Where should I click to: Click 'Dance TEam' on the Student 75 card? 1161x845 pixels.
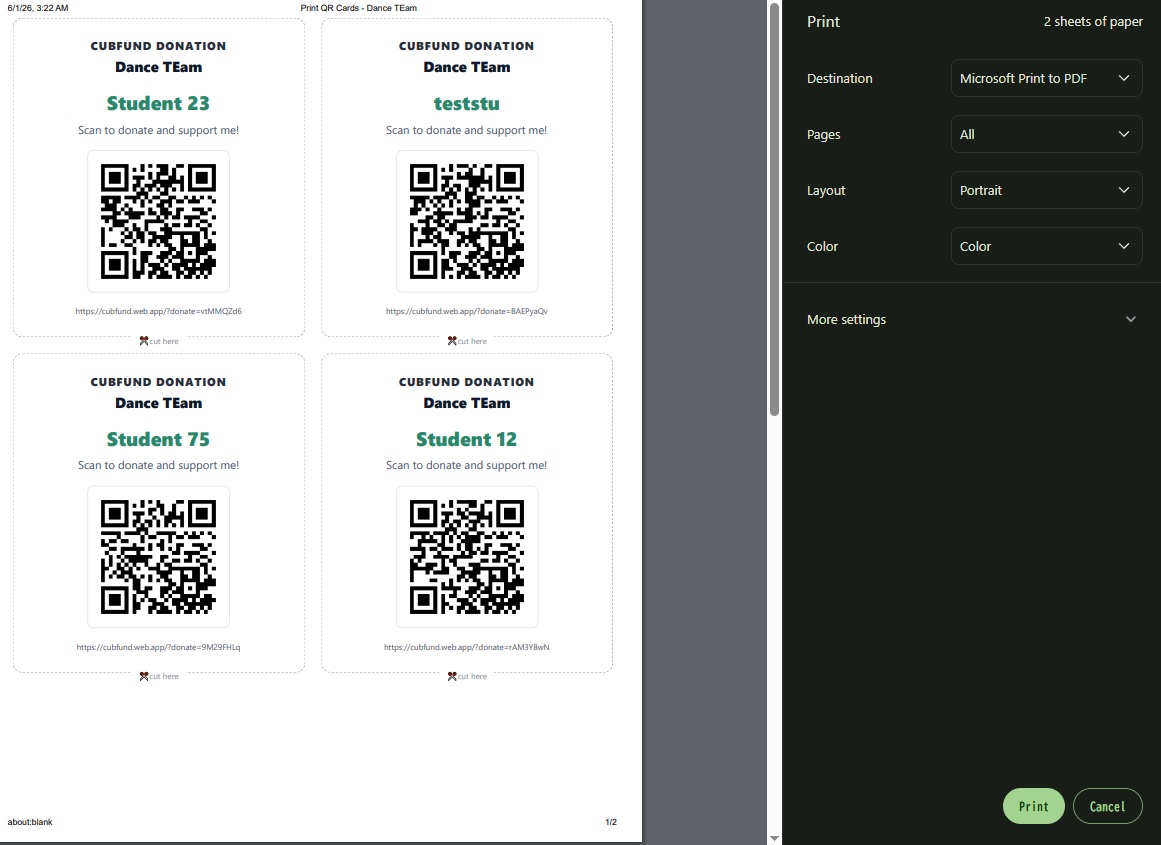158,403
